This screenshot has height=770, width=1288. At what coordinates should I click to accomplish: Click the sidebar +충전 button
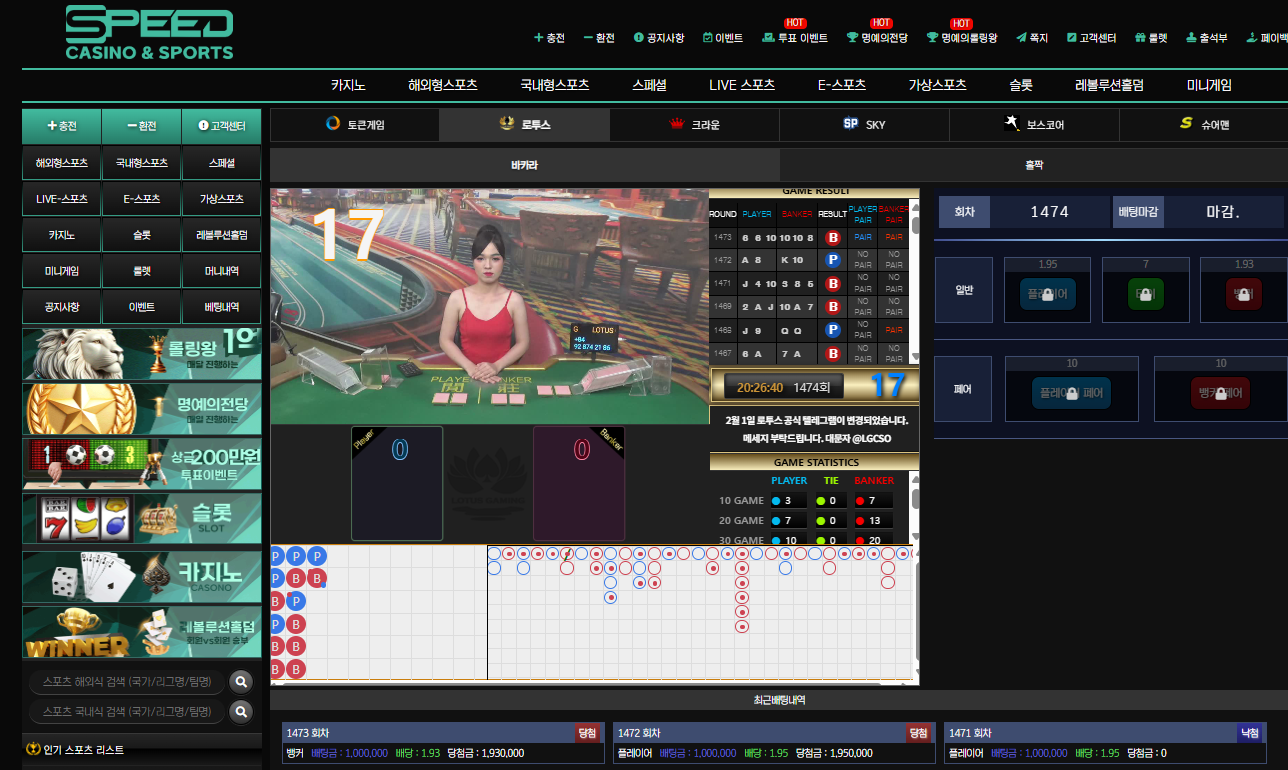point(62,126)
